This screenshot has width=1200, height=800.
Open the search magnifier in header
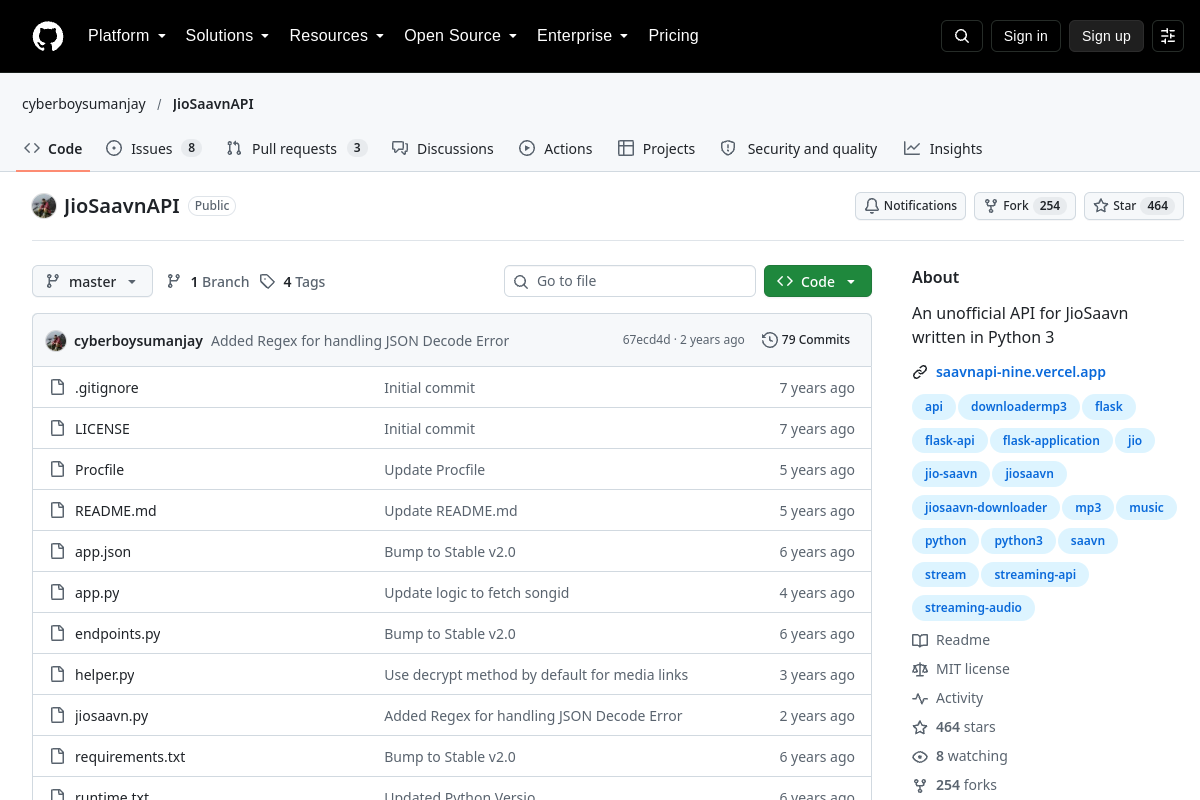[962, 36]
